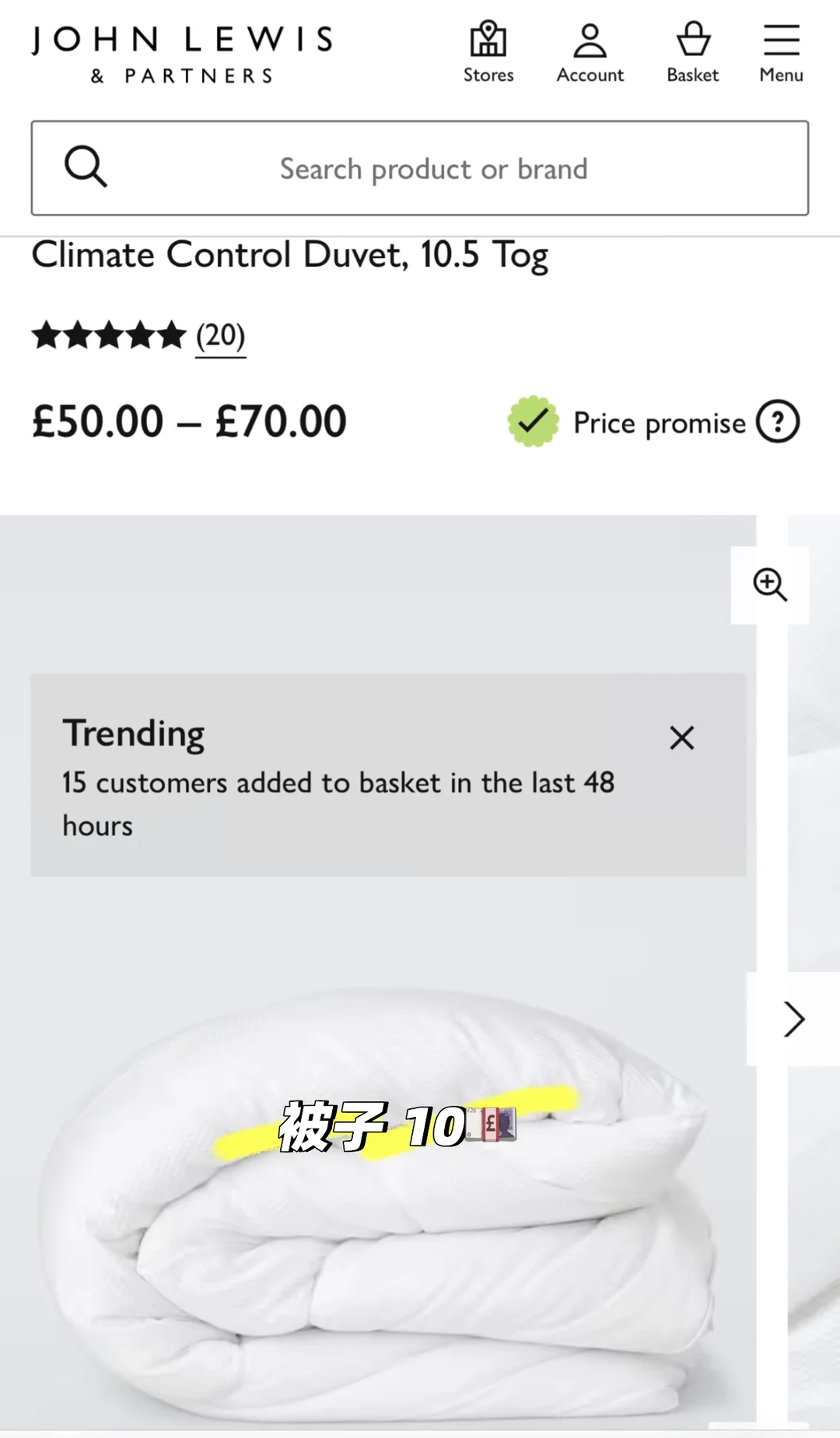The height and width of the screenshot is (1438, 840).
Task: Open the Basket icon
Action: (x=693, y=53)
